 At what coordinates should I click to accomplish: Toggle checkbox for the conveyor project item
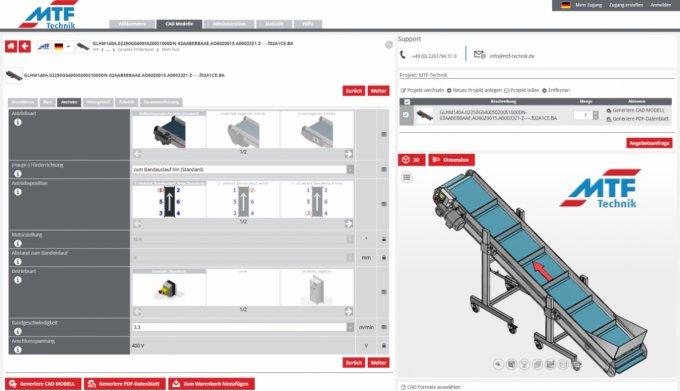[x=406, y=115]
